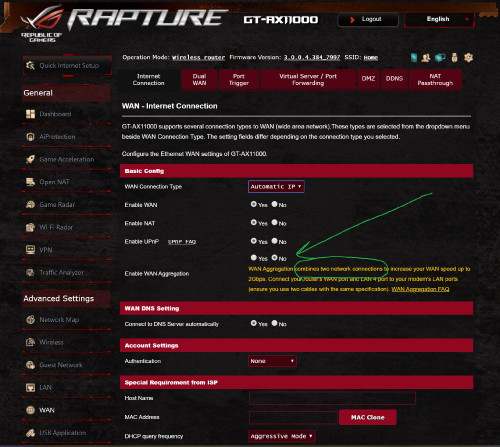500x447 pixels.
Task: Click the settings gear icon in header
Action: tap(468, 57)
